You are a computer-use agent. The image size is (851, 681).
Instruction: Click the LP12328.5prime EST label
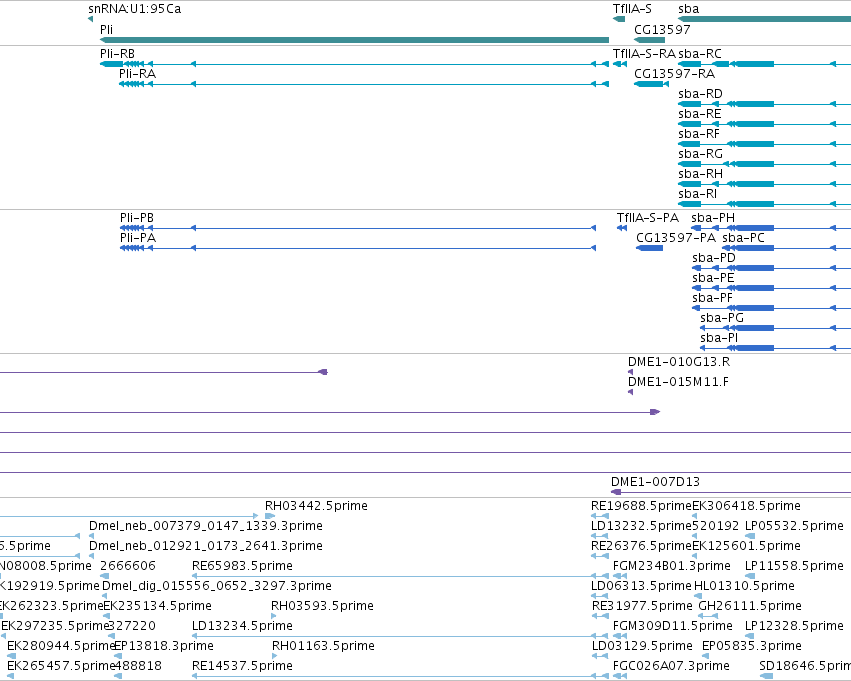tap(795, 626)
